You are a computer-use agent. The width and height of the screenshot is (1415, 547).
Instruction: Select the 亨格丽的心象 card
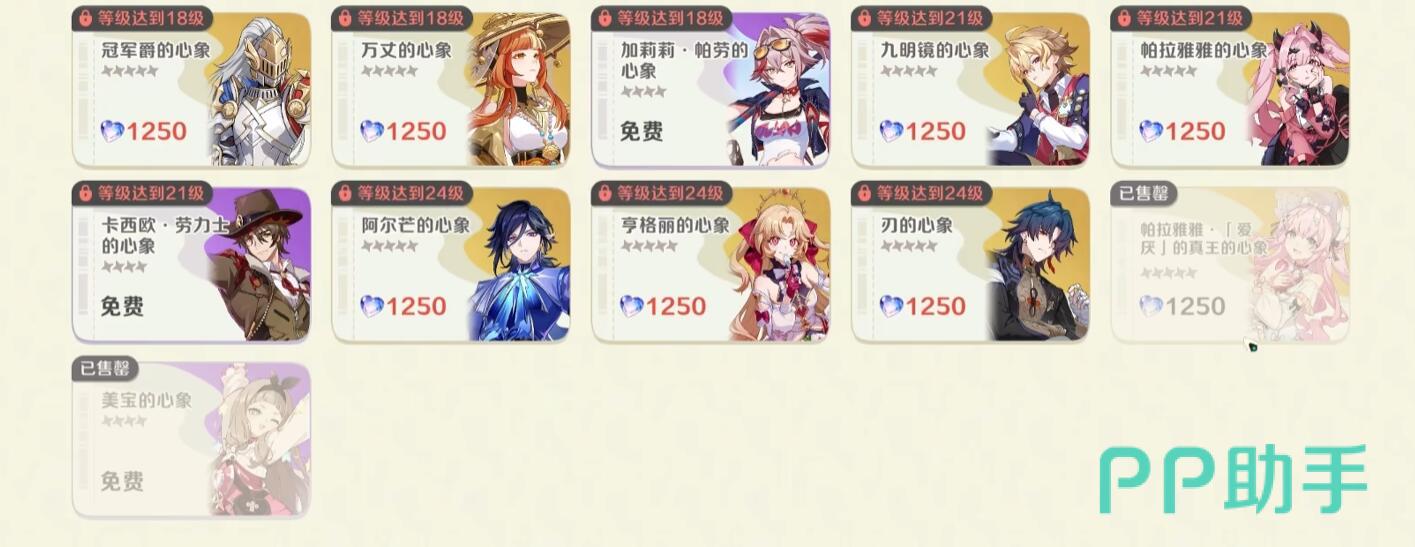[x=711, y=265]
